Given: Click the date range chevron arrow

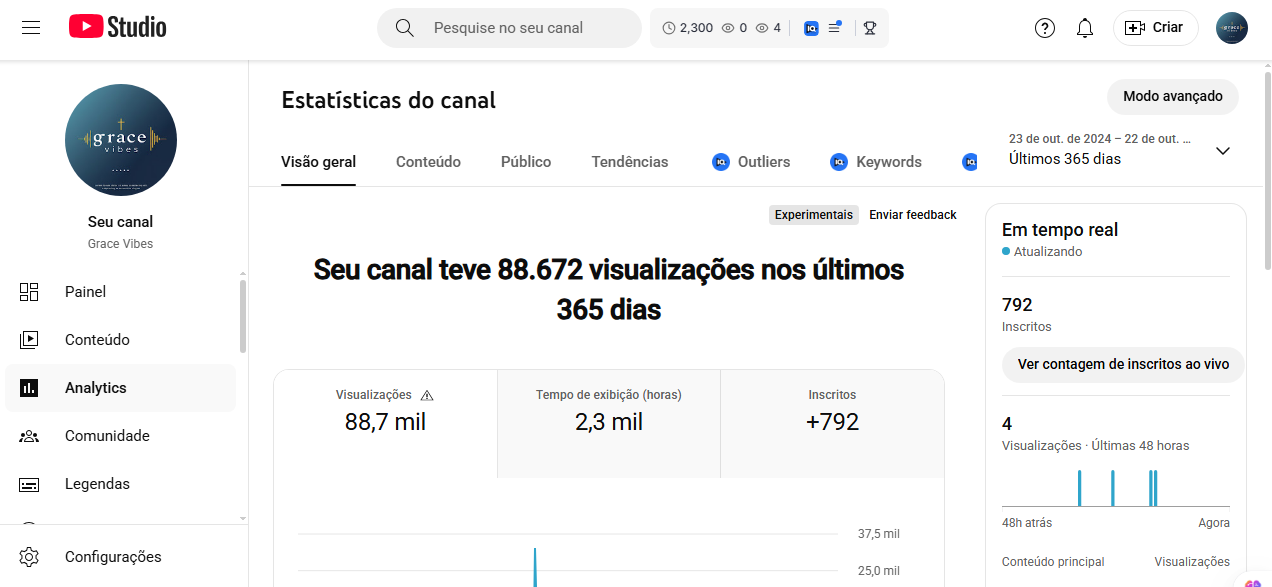Looking at the screenshot, I should click(x=1222, y=151).
